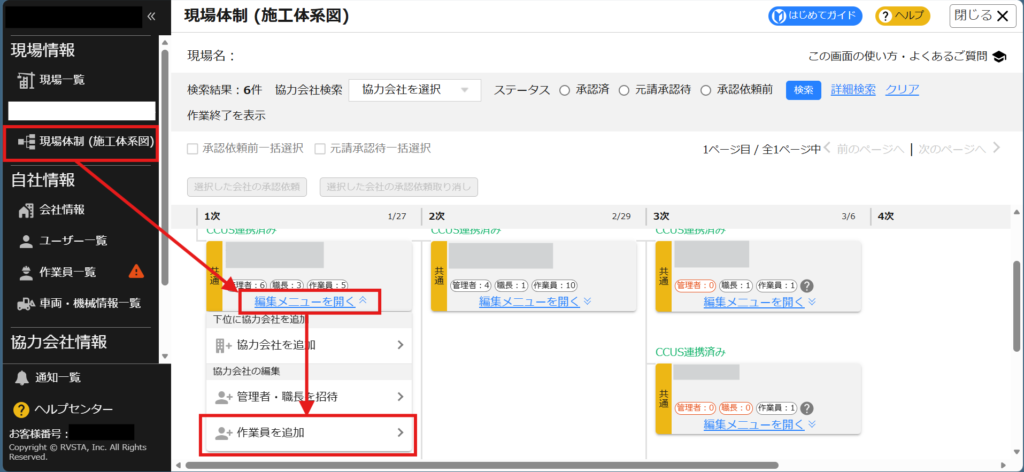Select the 承認依頼前 status radio button
The height and width of the screenshot is (472, 1024).
705,91
